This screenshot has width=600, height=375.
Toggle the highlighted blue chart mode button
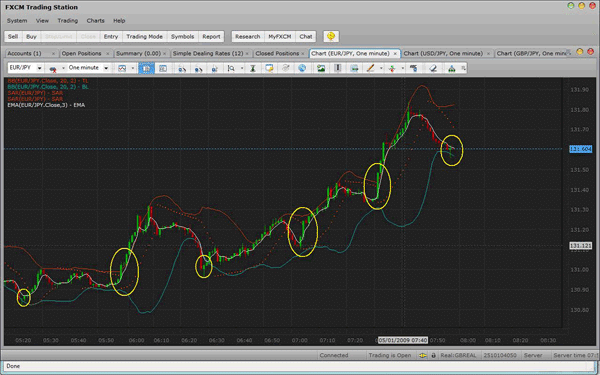[147, 68]
